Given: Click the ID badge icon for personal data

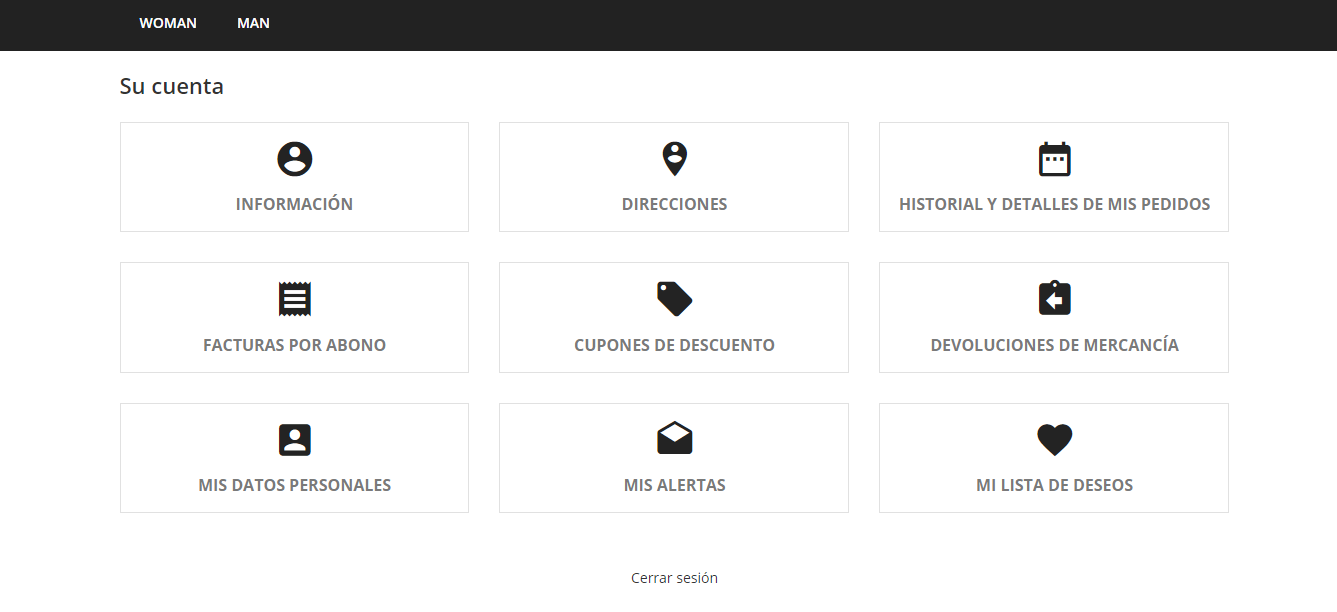Looking at the screenshot, I should (294, 440).
